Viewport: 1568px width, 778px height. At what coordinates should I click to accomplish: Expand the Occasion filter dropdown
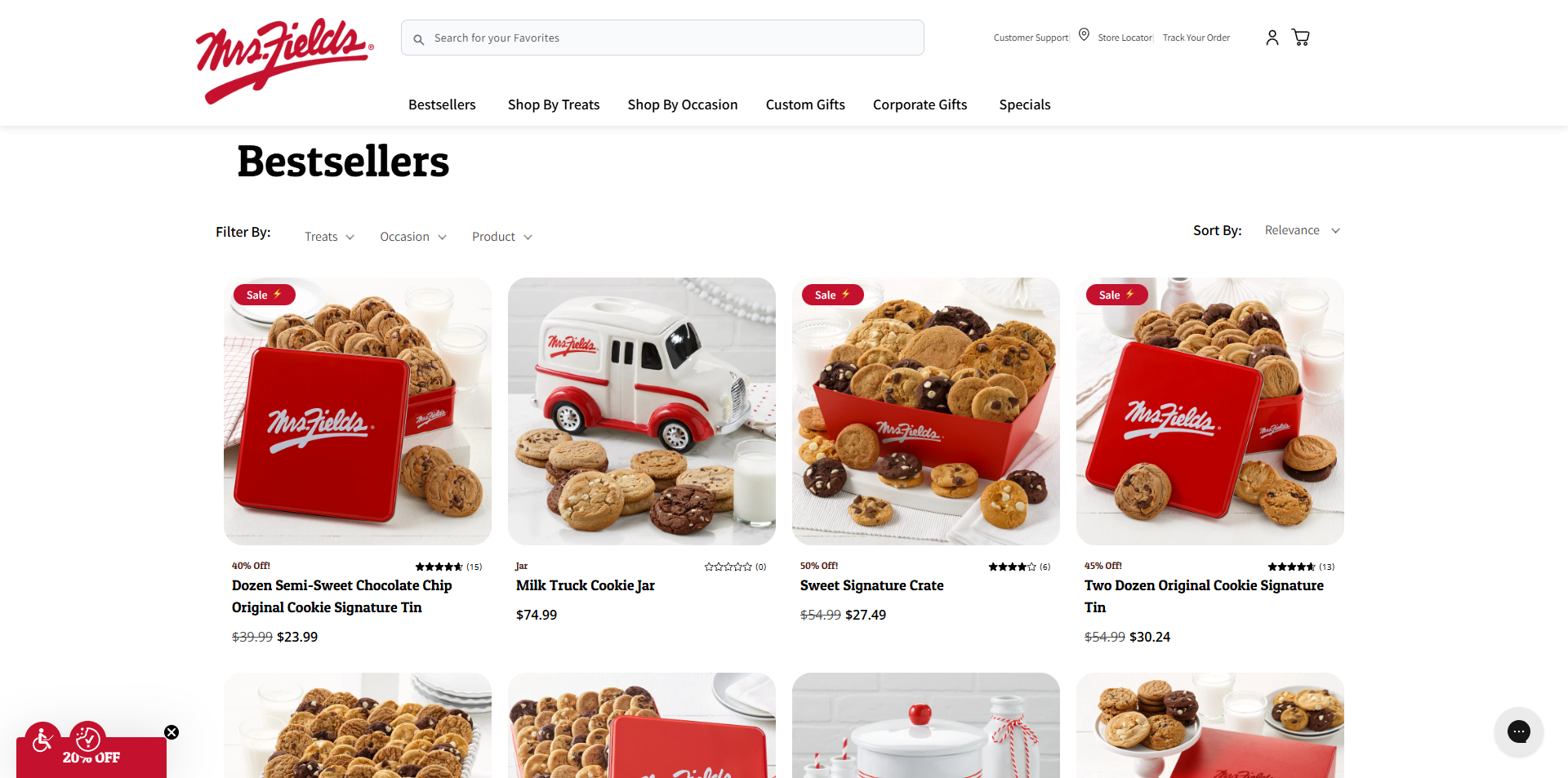click(413, 237)
